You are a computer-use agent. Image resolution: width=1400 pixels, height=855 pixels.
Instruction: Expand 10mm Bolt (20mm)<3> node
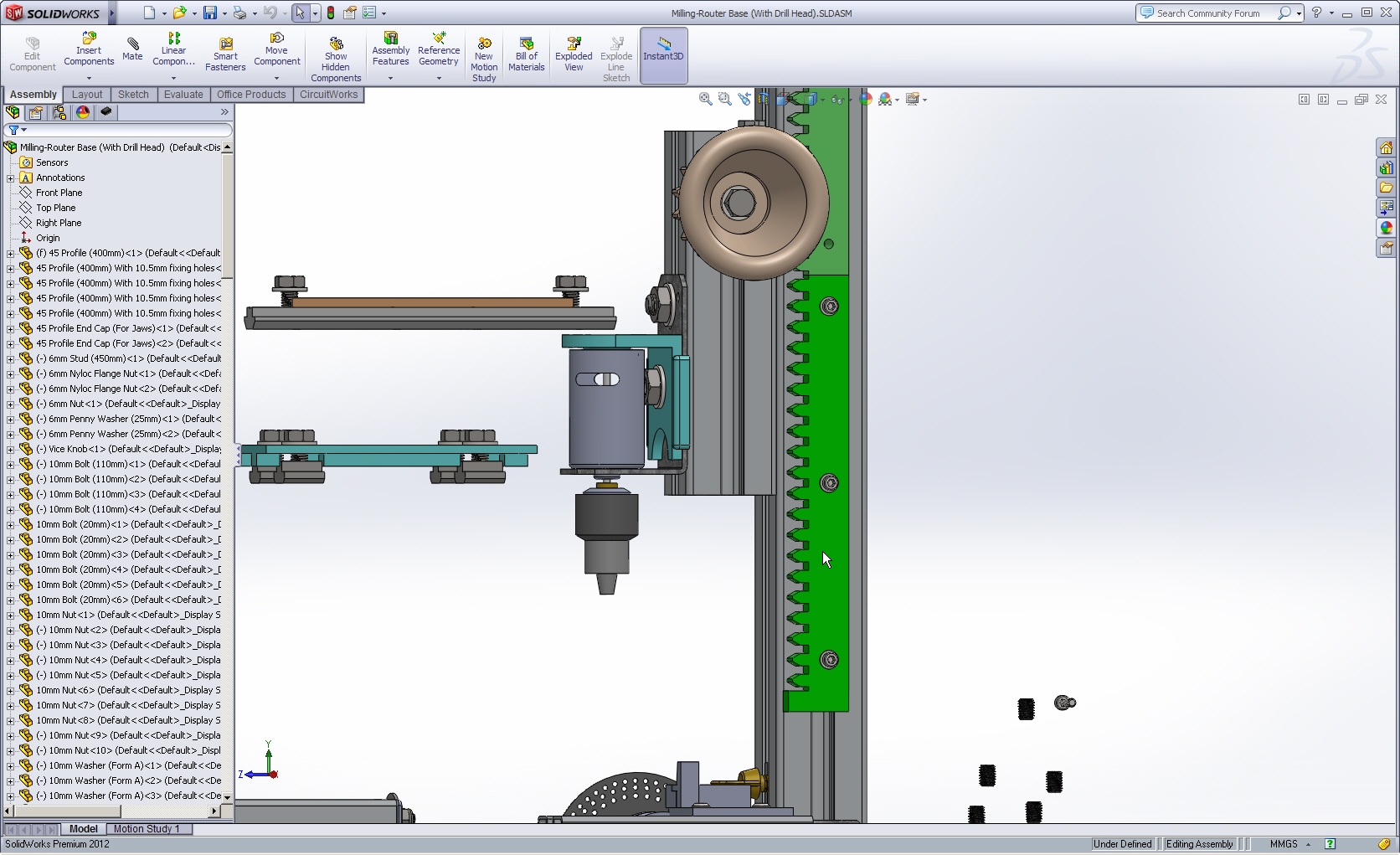10,554
